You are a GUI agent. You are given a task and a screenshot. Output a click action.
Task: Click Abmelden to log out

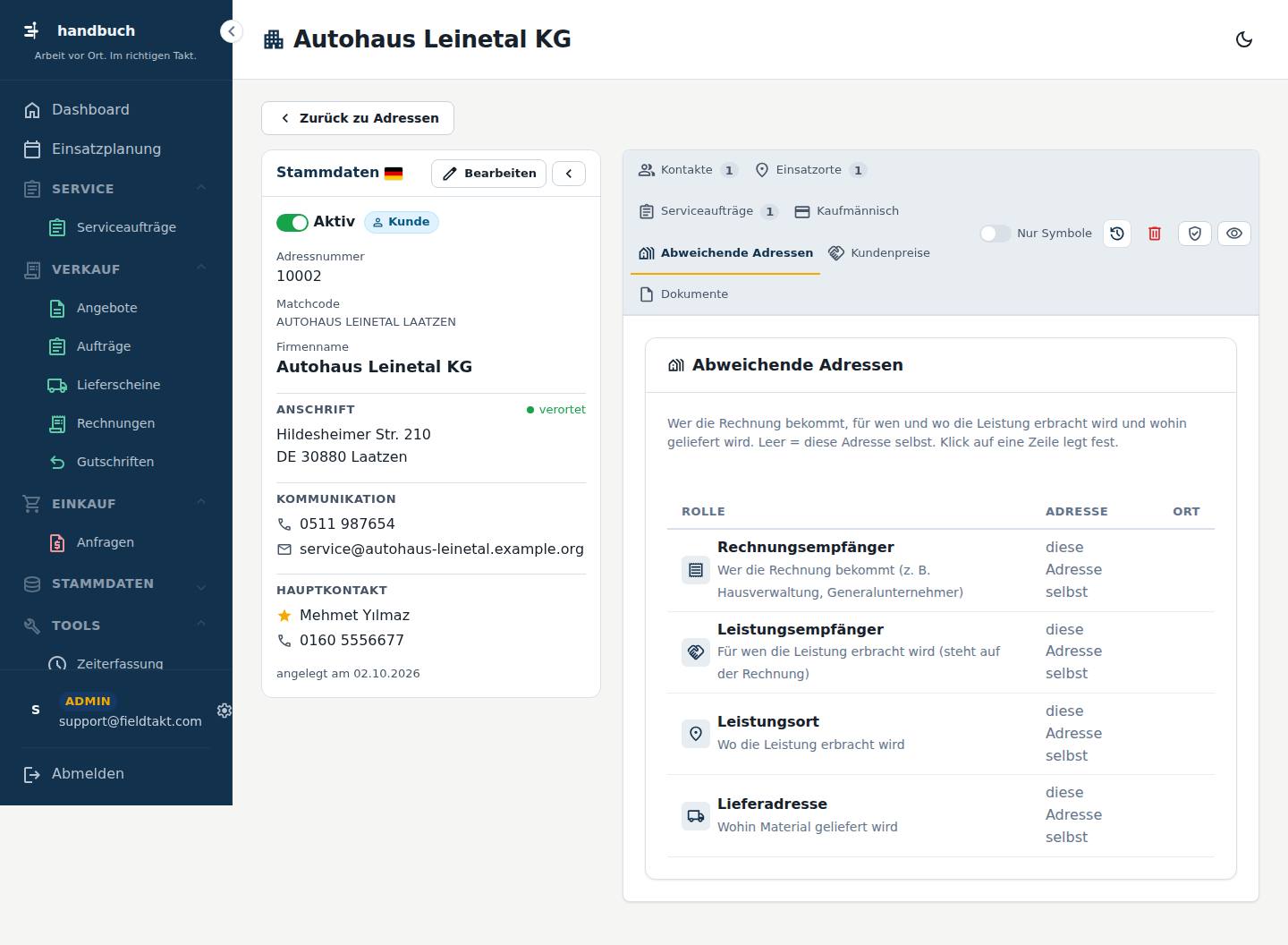tap(116, 774)
